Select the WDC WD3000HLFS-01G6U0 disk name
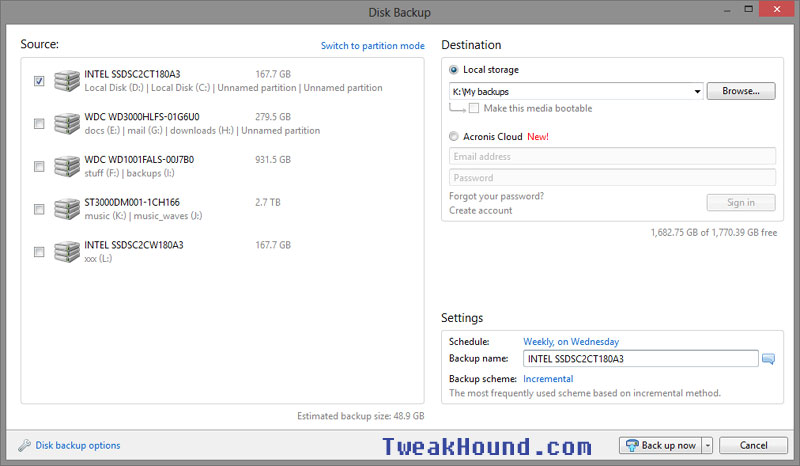800x466 pixels. (142, 117)
